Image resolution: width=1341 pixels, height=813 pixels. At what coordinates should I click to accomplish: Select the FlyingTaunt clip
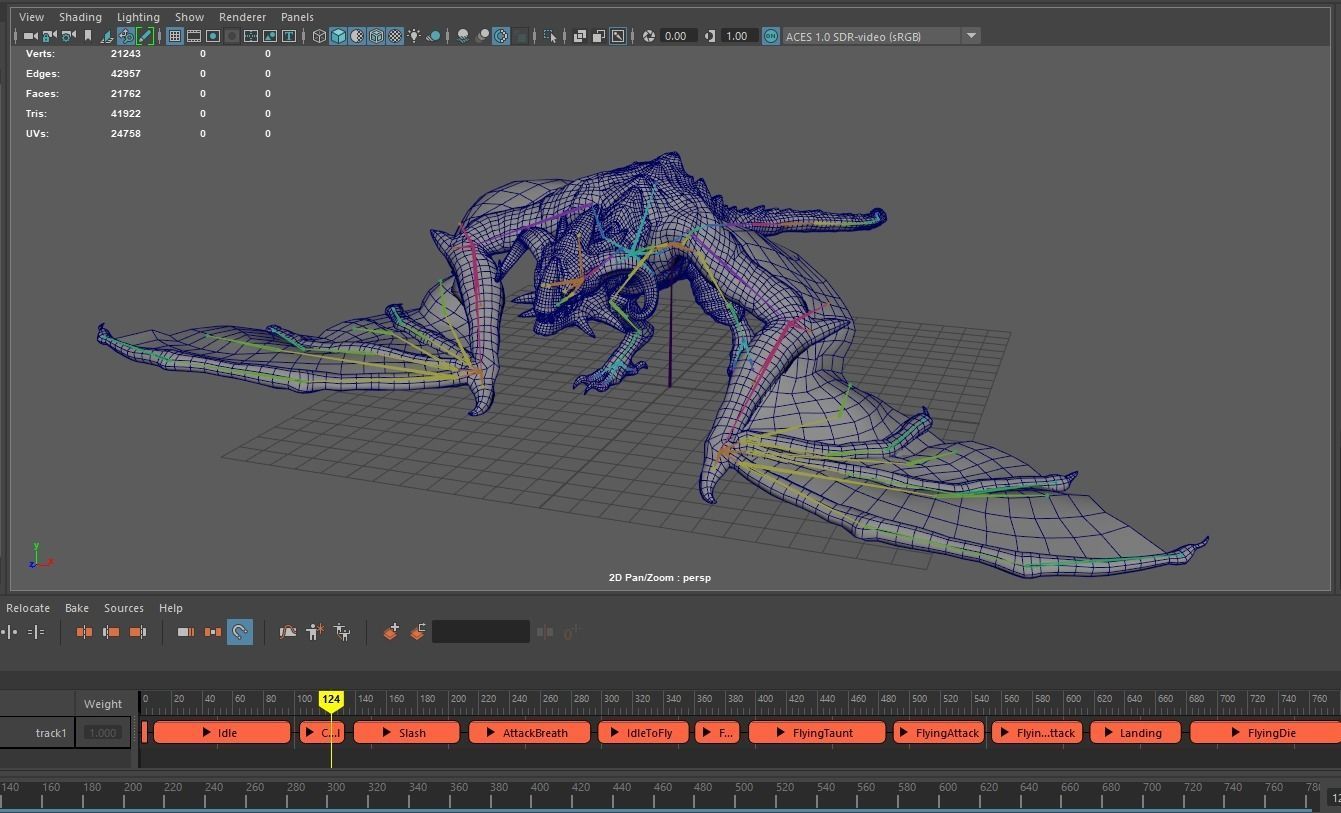tap(817, 733)
